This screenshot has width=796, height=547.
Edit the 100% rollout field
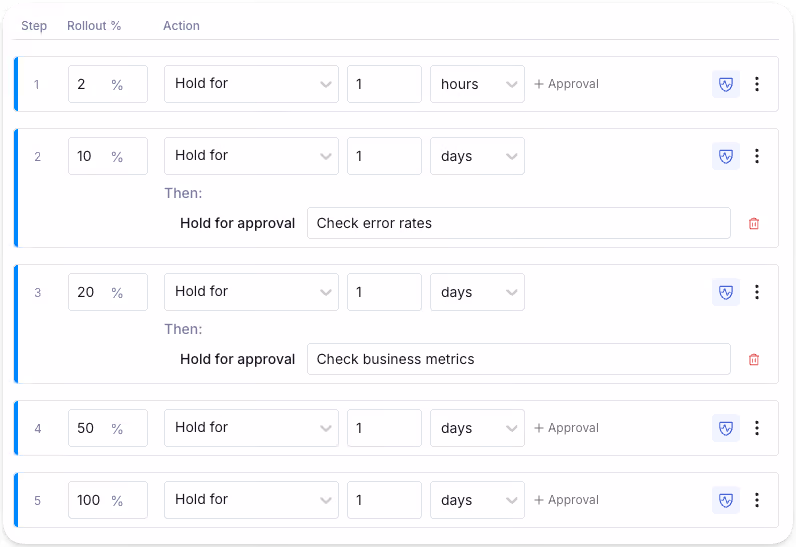pyautogui.click(x=108, y=500)
